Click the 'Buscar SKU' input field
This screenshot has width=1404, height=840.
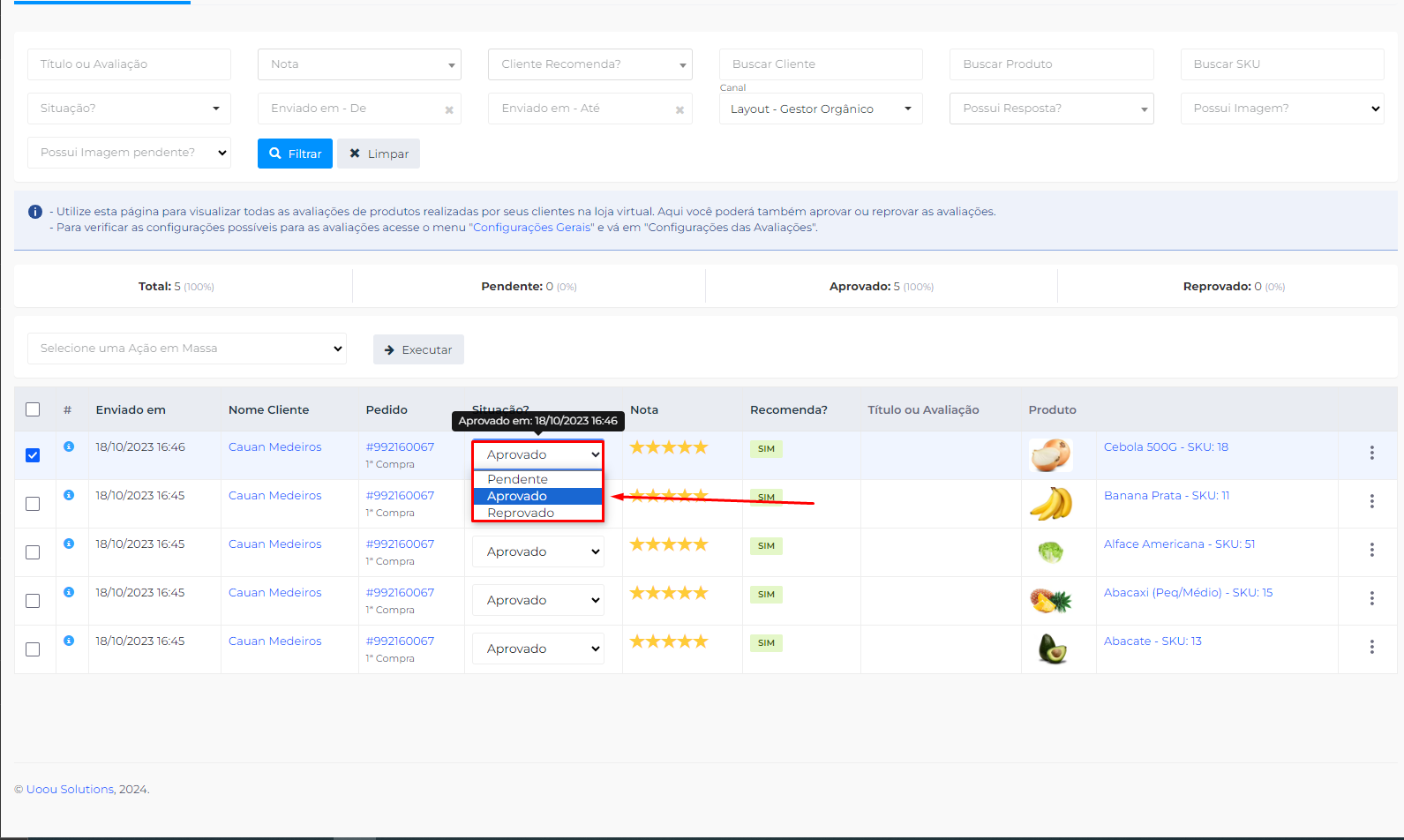(1282, 64)
